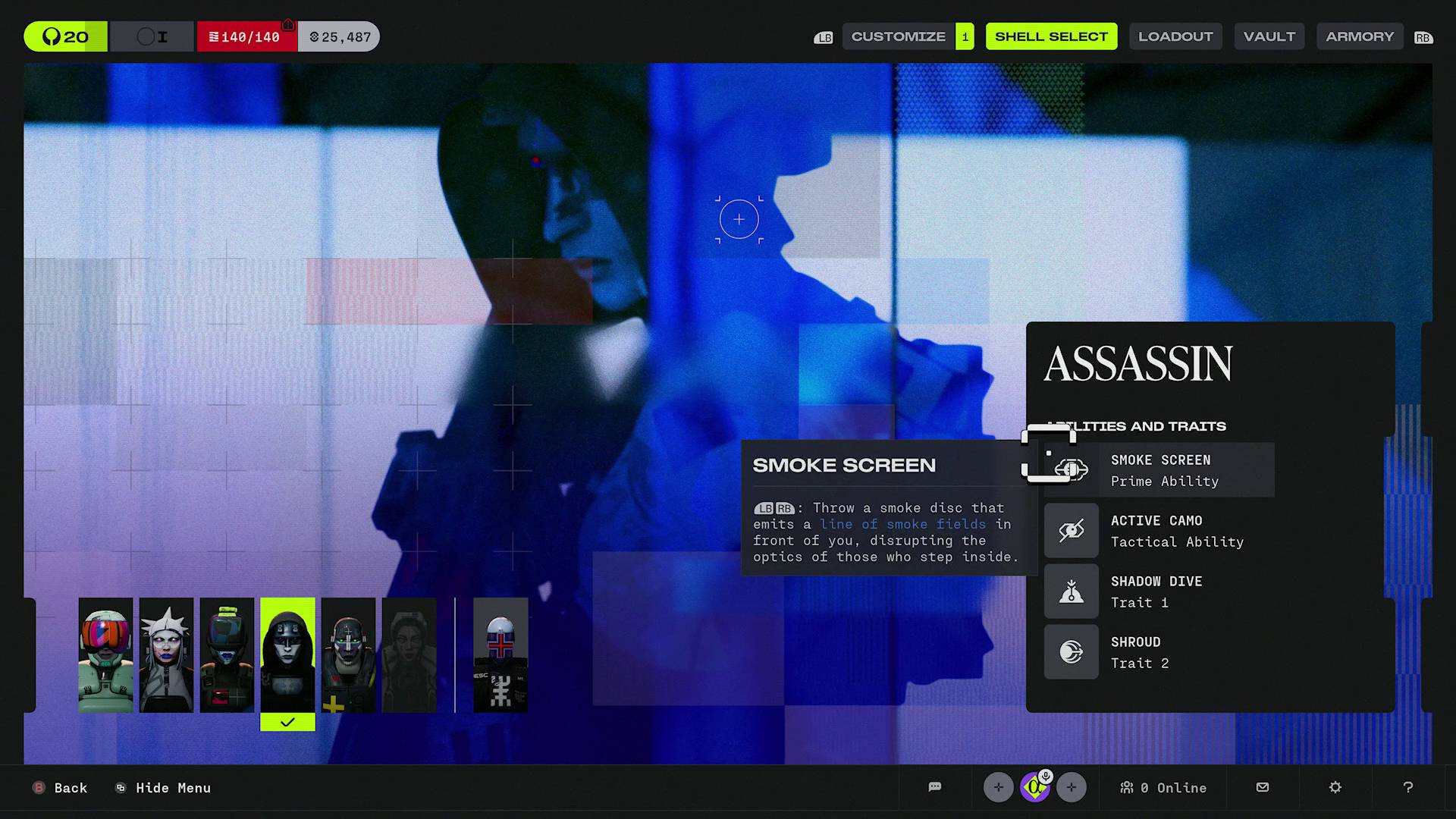Select the red-cross helmet shell portrait

point(500,655)
